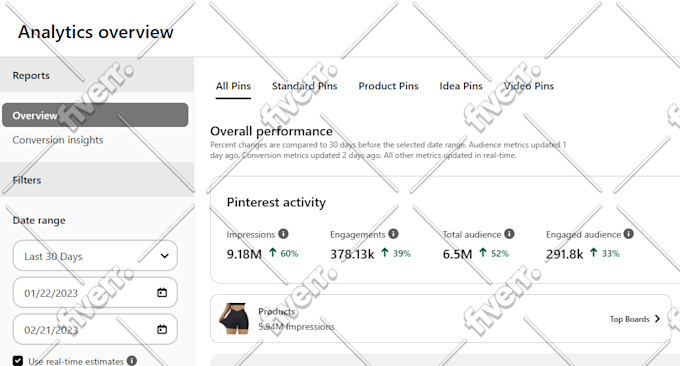Click the Products shorts thumbnail
680x366 pixels.
[x=234, y=319]
